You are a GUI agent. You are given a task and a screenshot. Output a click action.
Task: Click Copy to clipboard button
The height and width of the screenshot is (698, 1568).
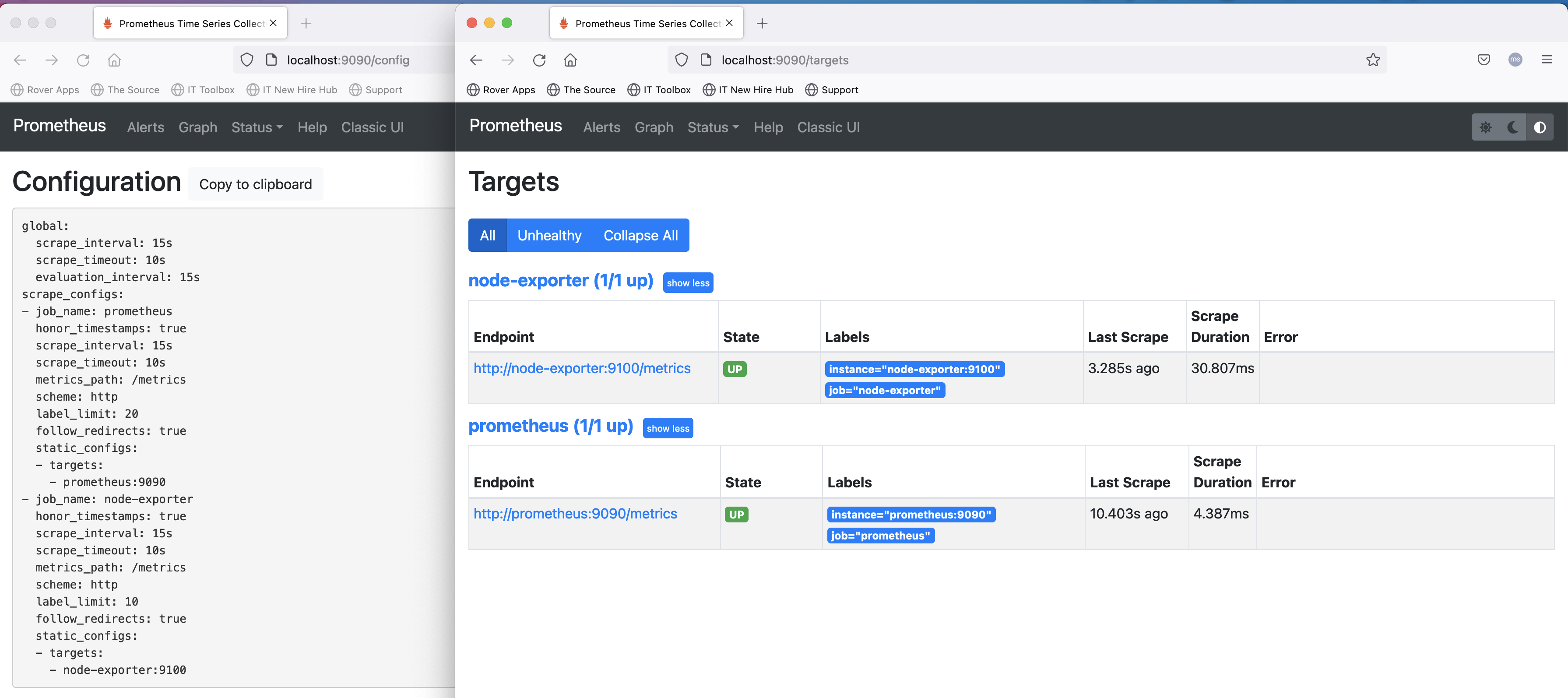(x=256, y=184)
